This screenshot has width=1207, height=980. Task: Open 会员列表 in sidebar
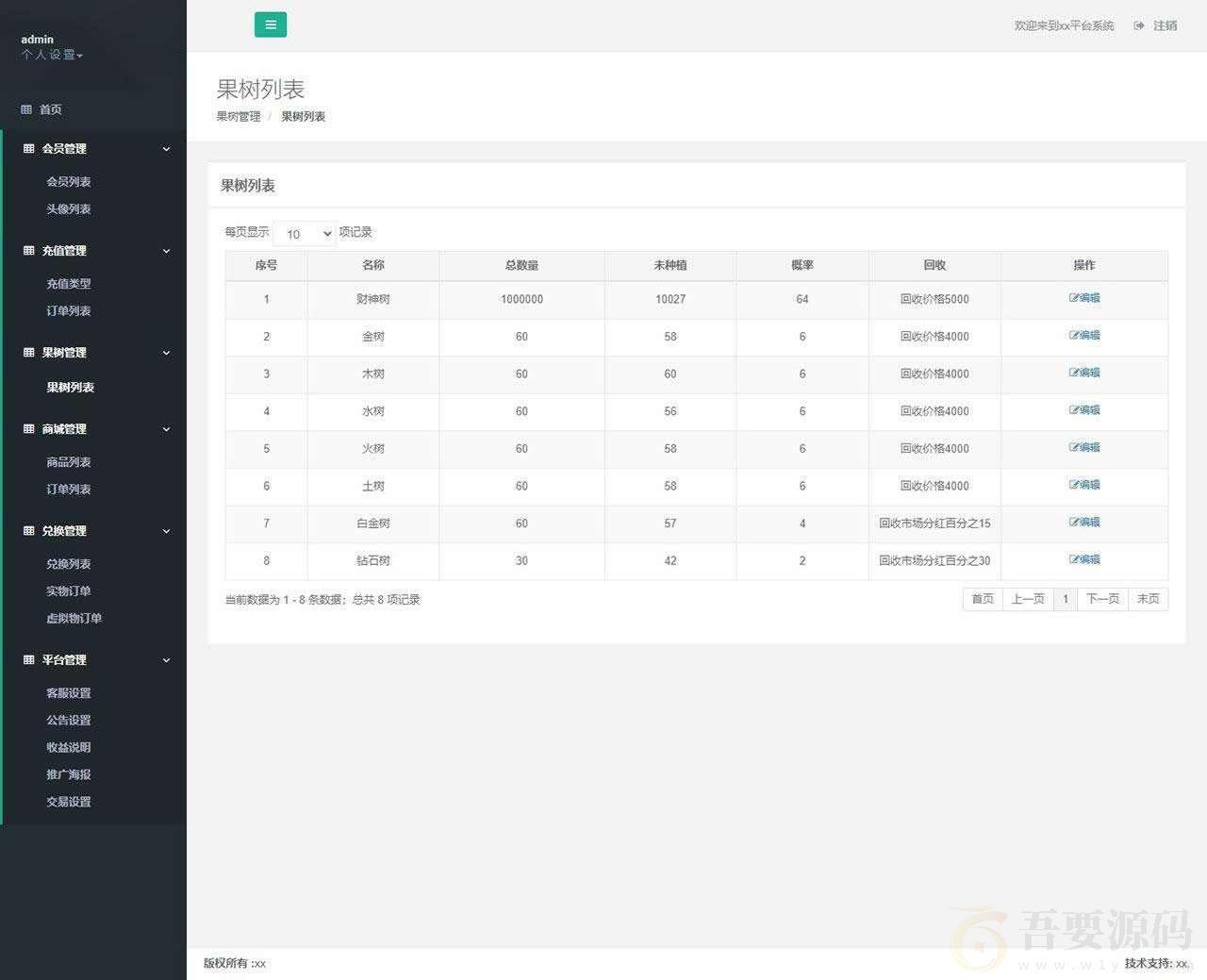click(69, 182)
